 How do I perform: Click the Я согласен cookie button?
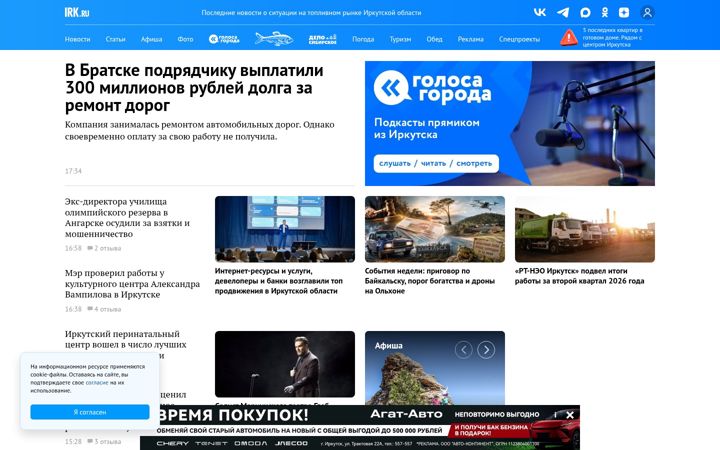click(90, 412)
